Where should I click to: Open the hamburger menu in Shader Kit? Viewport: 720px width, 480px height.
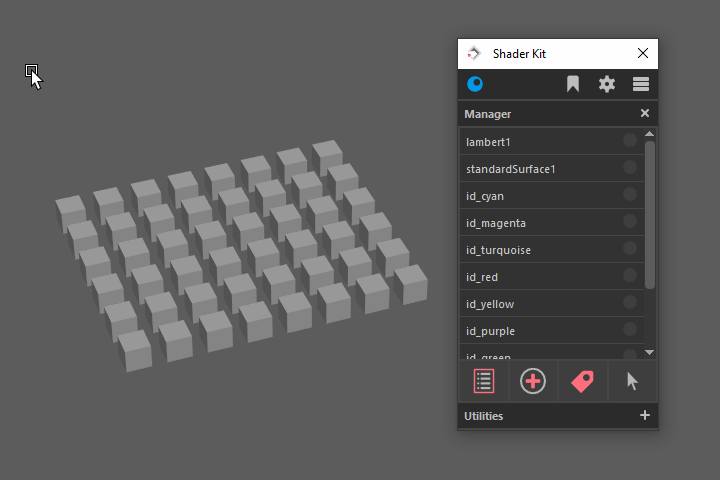tap(641, 84)
